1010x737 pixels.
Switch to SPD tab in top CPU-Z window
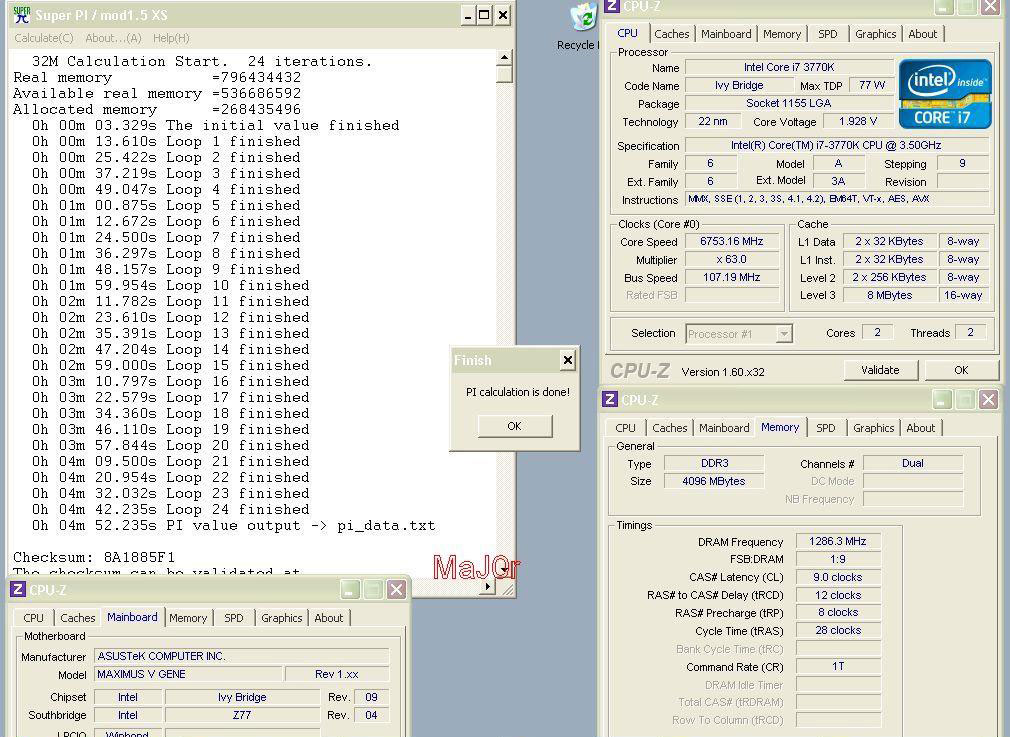[828, 34]
